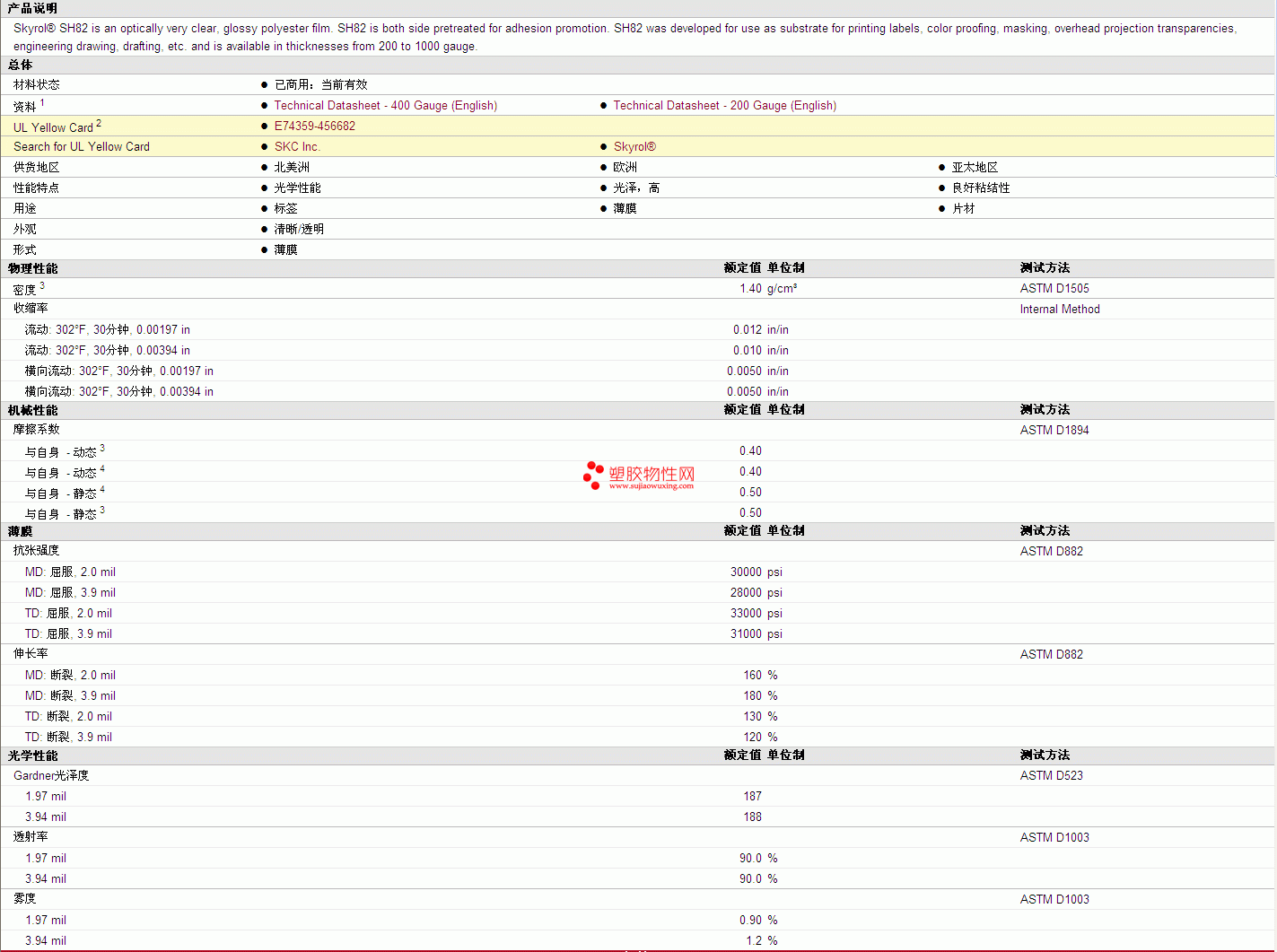1277x952 pixels.
Task: Click the 摩擦系数 row label
Action: tap(37, 429)
